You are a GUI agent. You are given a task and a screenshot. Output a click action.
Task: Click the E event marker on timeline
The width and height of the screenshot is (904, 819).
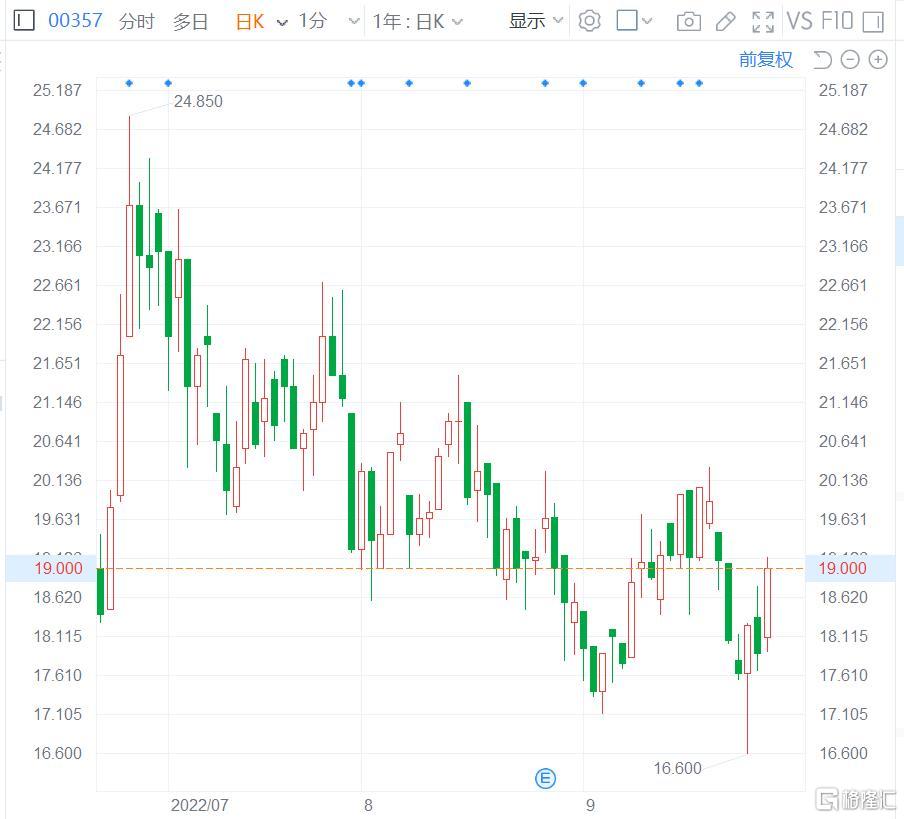(545, 778)
